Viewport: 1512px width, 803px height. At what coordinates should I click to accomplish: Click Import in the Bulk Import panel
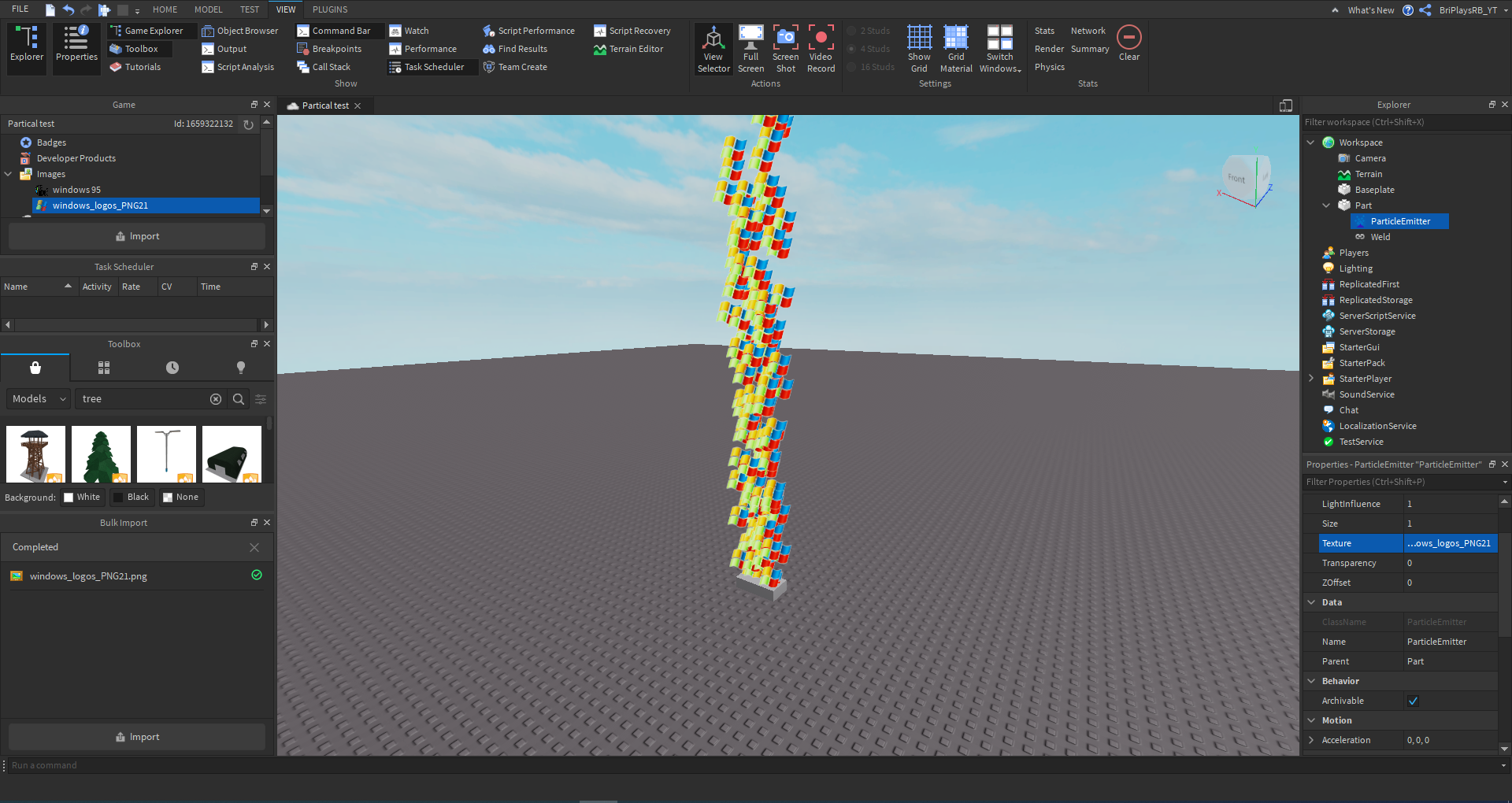click(x=137, y=737)
